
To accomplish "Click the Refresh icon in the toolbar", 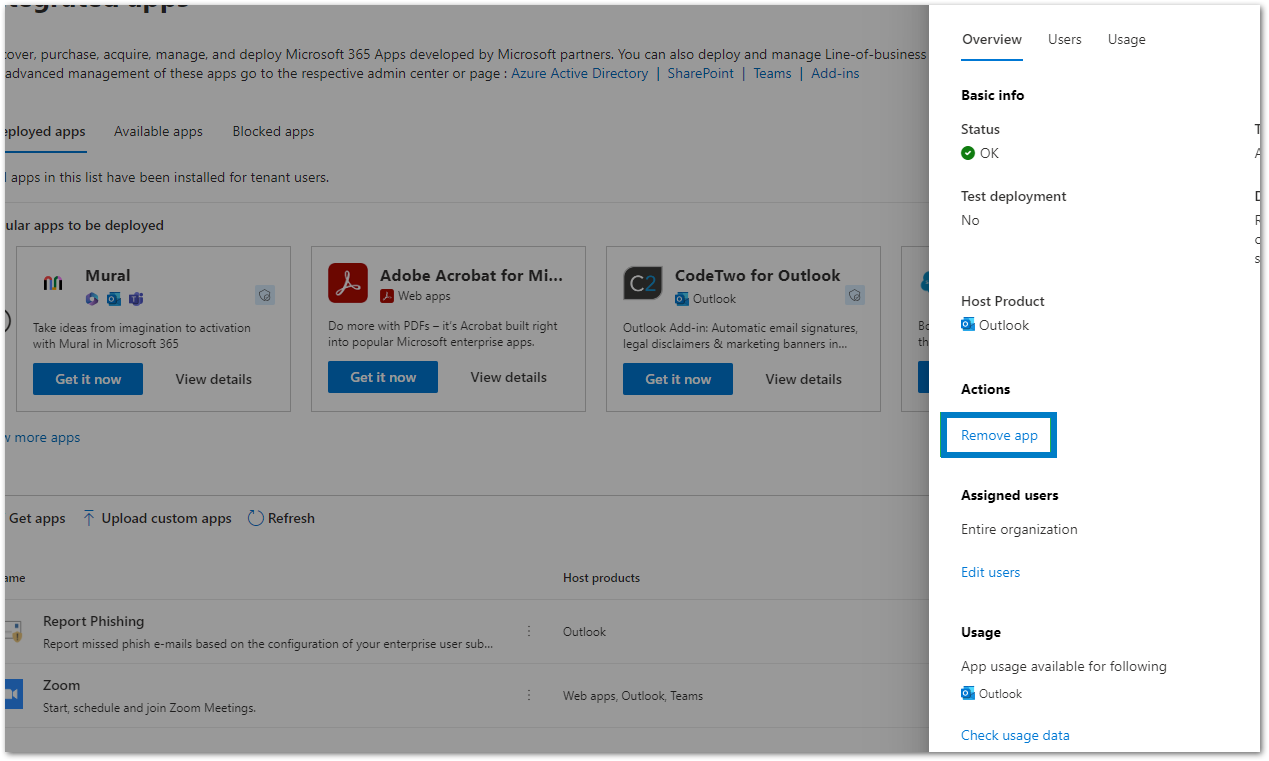I will click(255, 518).
